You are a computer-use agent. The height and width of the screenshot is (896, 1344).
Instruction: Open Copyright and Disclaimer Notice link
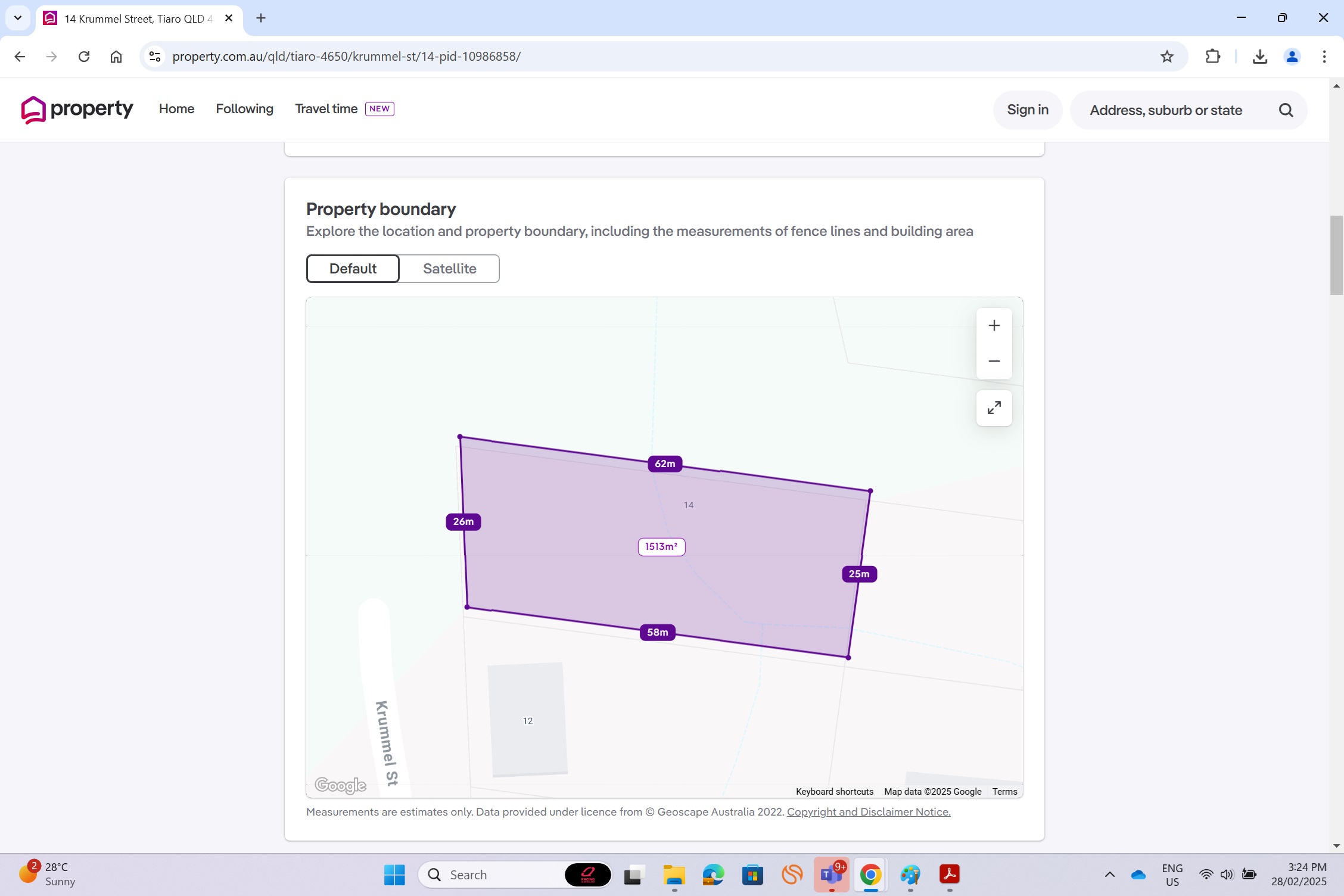[x=868, y=812]
